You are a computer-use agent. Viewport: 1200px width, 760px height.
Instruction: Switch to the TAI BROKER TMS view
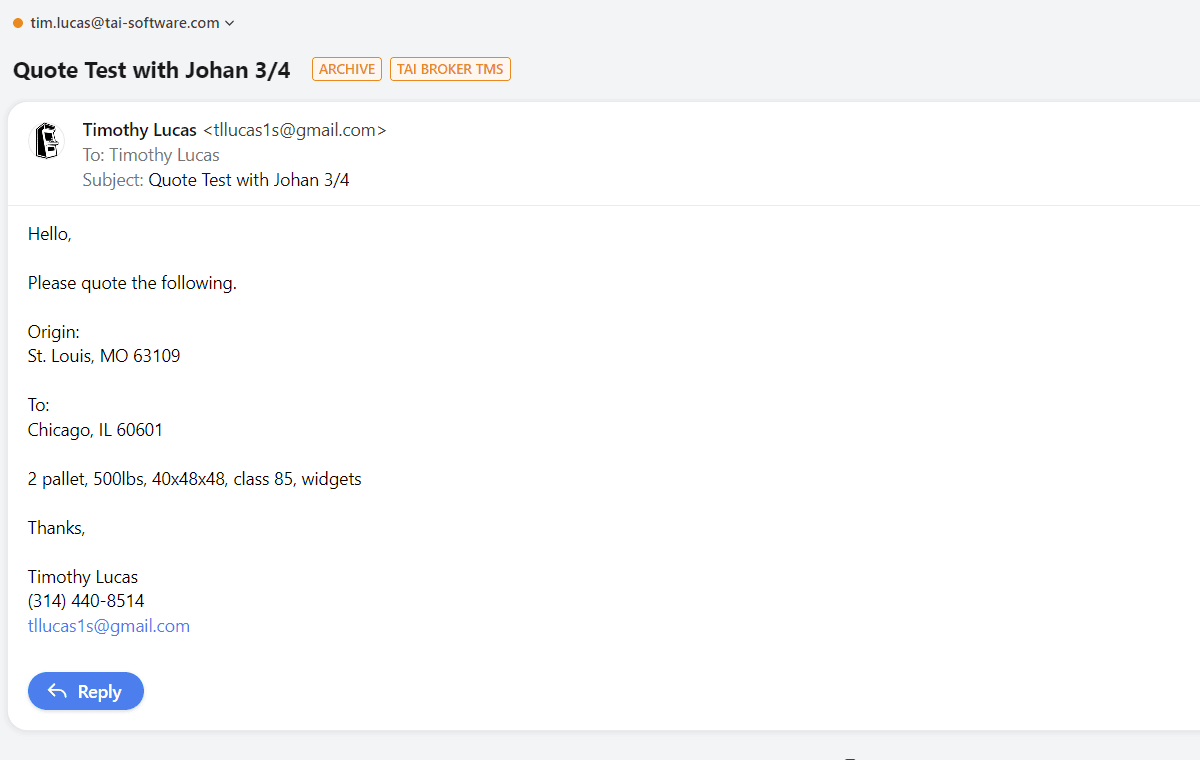(450, 69)
